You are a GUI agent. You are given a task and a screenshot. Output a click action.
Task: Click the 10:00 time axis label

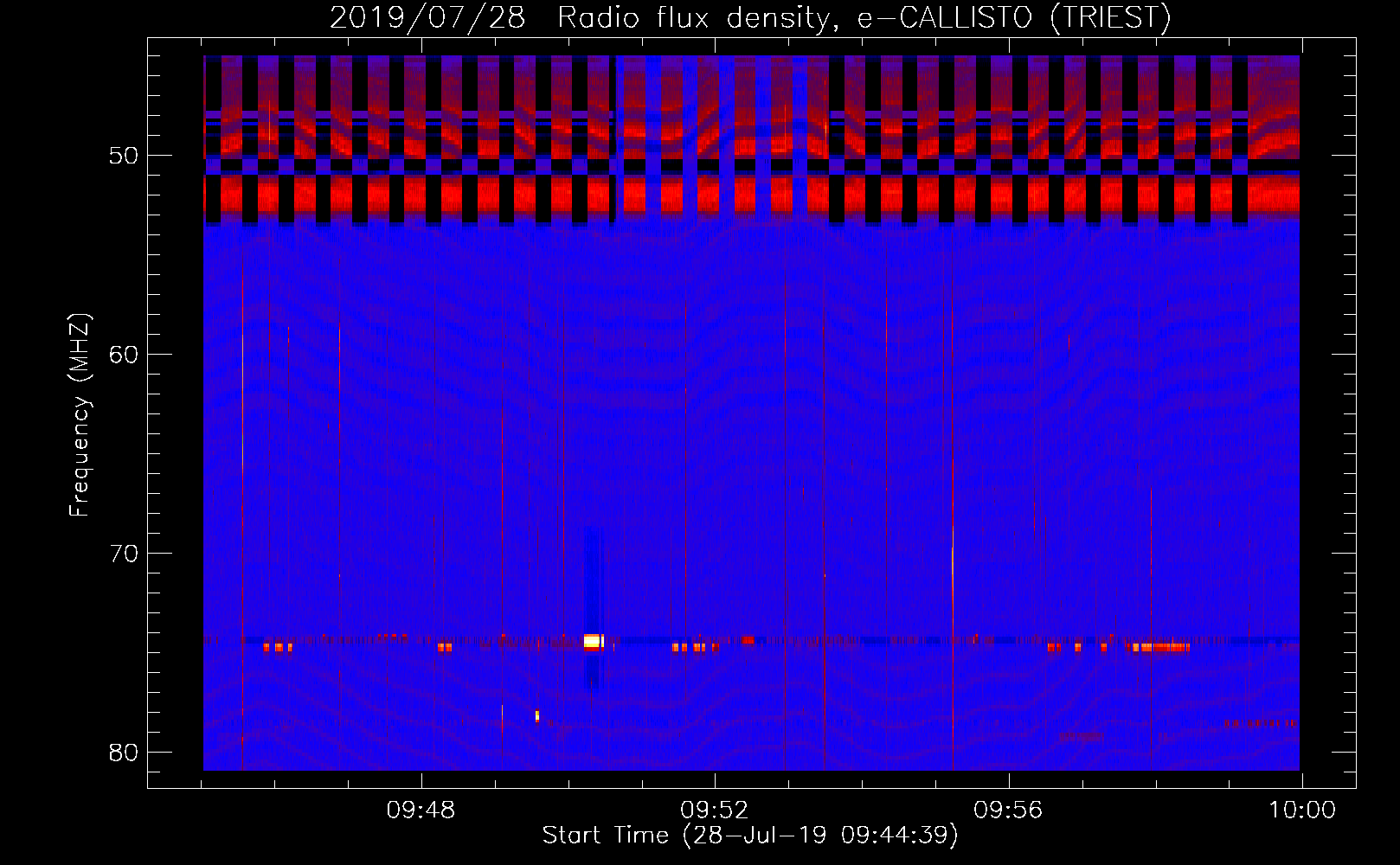coord(1302,811)
